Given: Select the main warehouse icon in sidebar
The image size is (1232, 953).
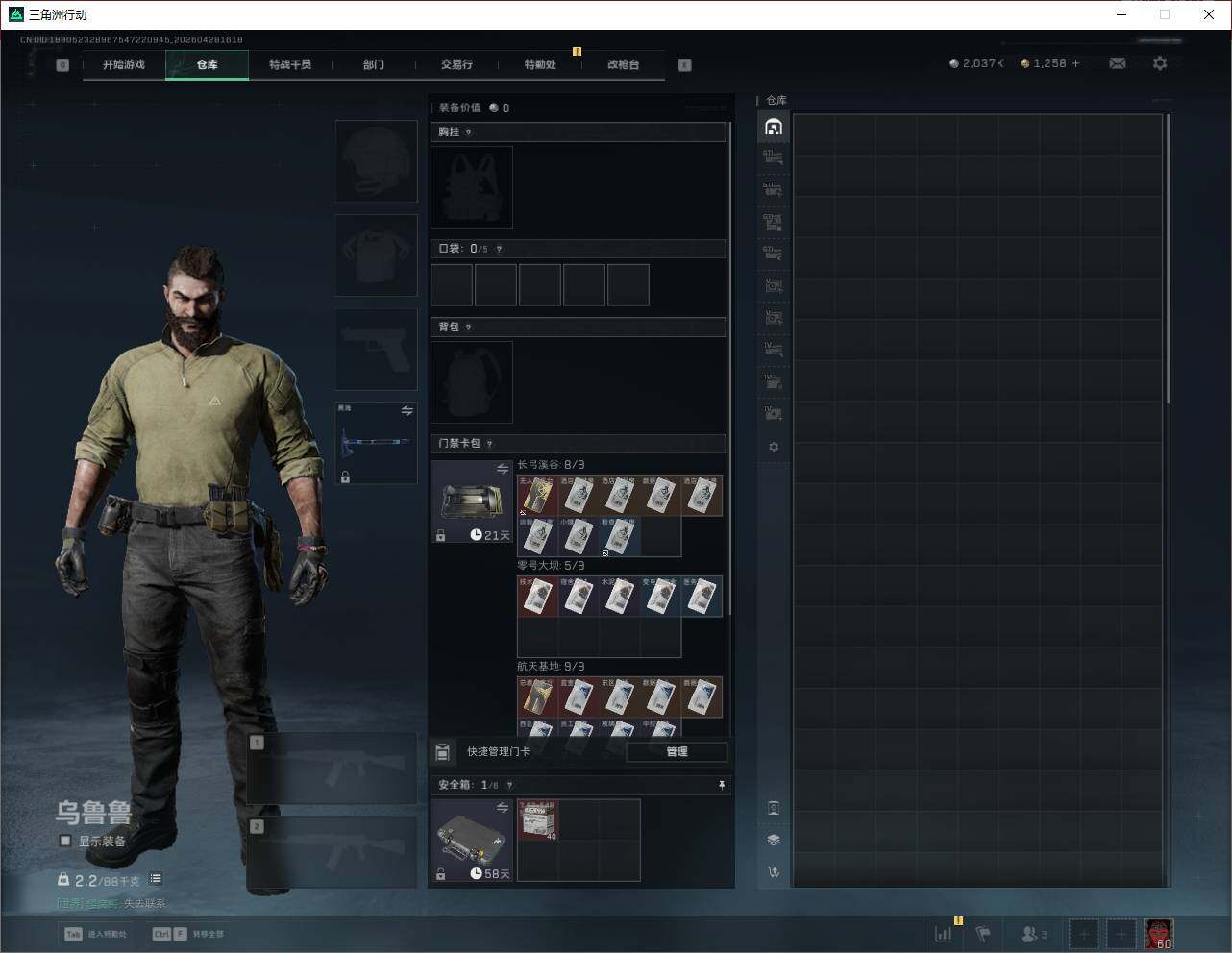Looking at the screenshot, I should (774, 127).
